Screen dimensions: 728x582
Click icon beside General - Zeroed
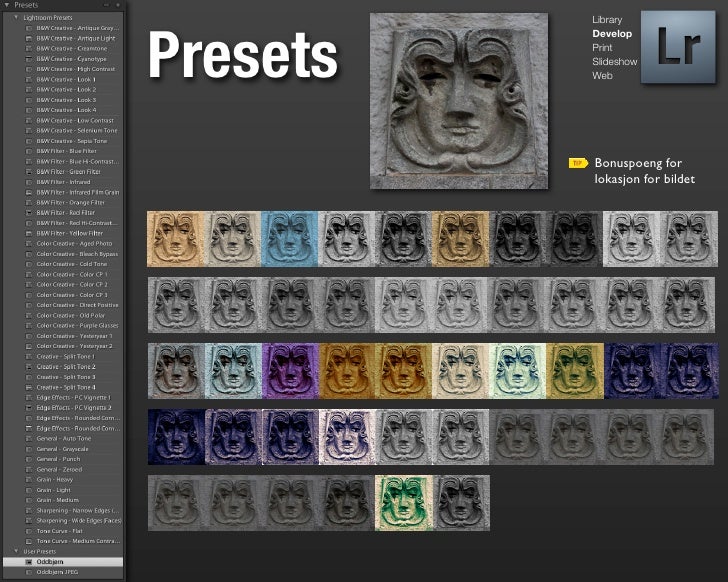point(29,469)
